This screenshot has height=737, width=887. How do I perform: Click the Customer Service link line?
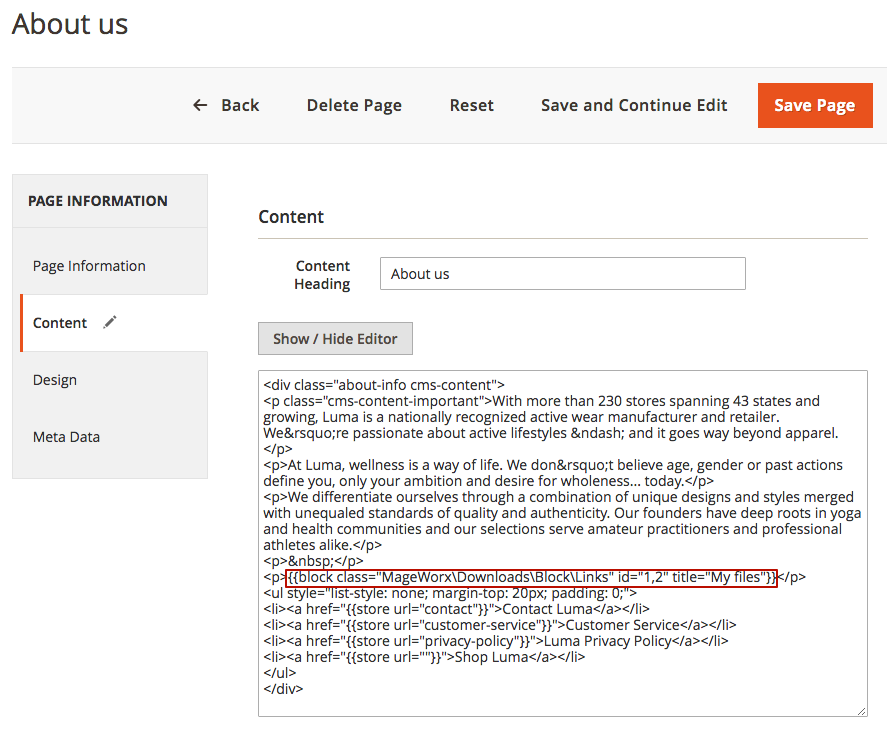pyautogui.click(x=500, y=625)
